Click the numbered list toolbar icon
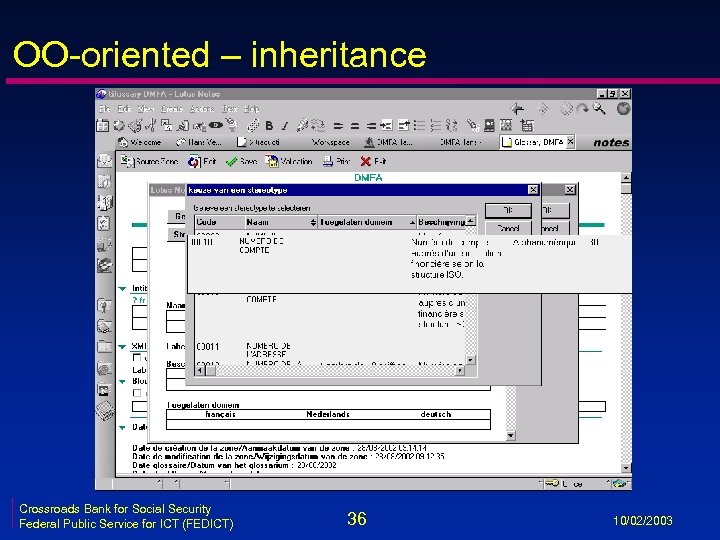 coord(436,125)
